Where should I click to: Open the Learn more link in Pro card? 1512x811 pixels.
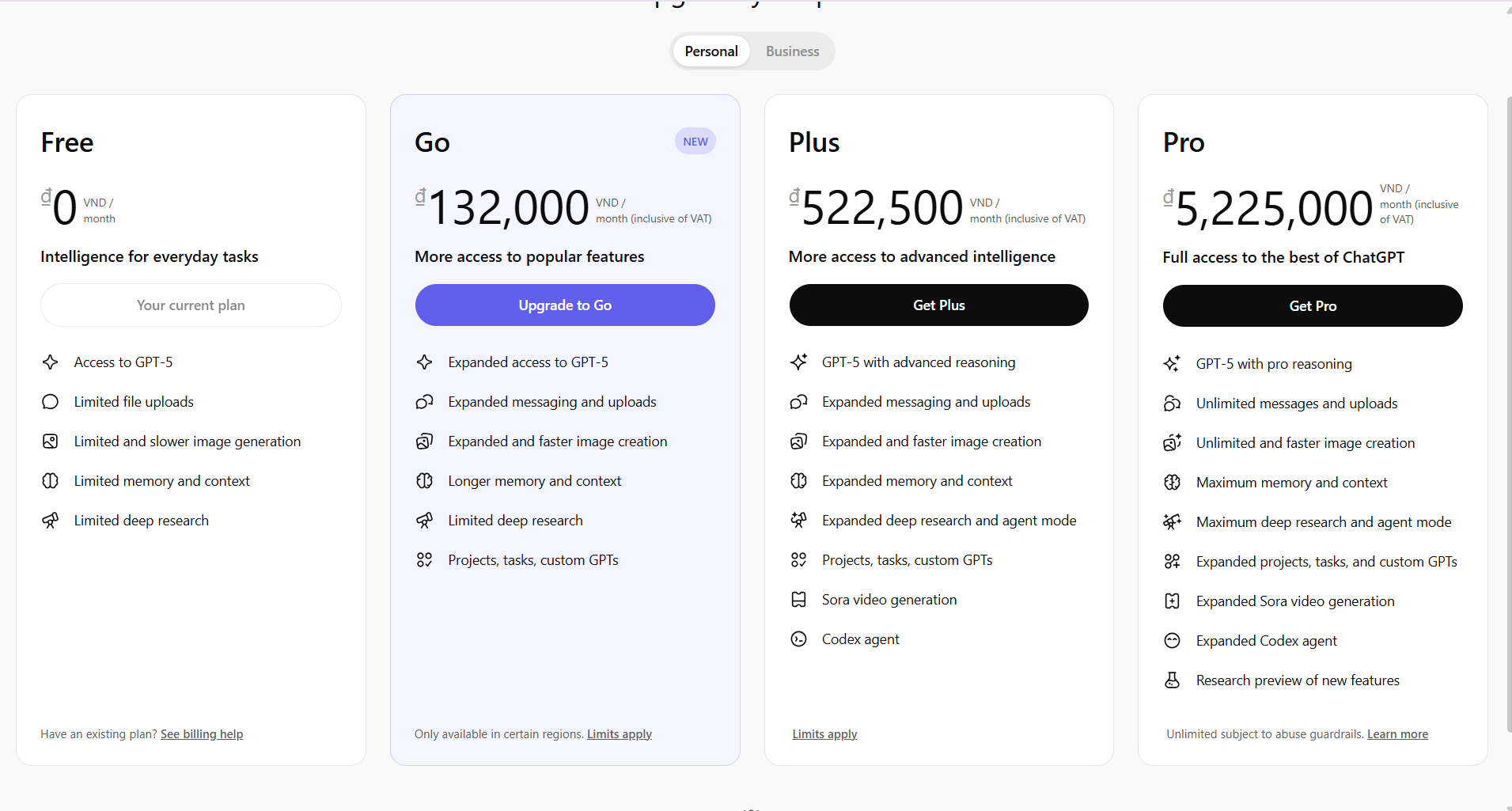(x=1397, y=734)
